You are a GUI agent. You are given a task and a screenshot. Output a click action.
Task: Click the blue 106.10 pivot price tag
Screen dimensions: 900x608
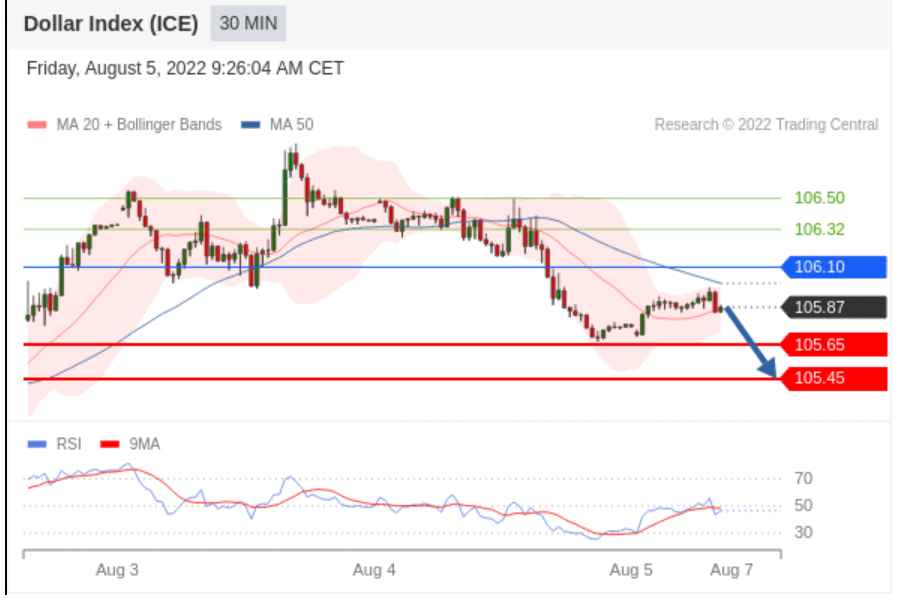[x=834, y=267]
